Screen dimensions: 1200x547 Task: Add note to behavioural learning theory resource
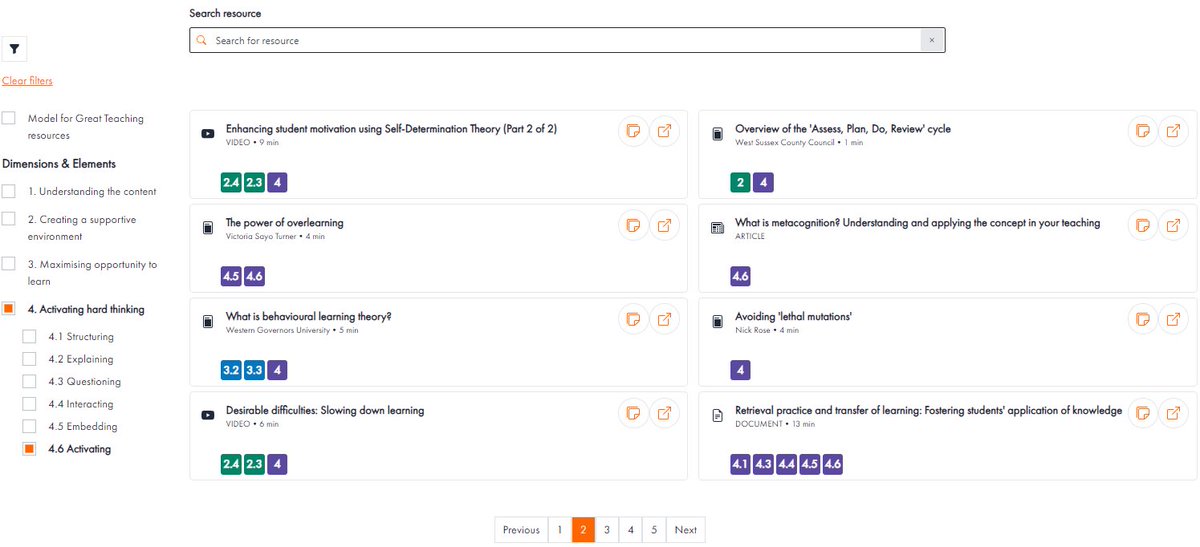[x=632, y=320]
